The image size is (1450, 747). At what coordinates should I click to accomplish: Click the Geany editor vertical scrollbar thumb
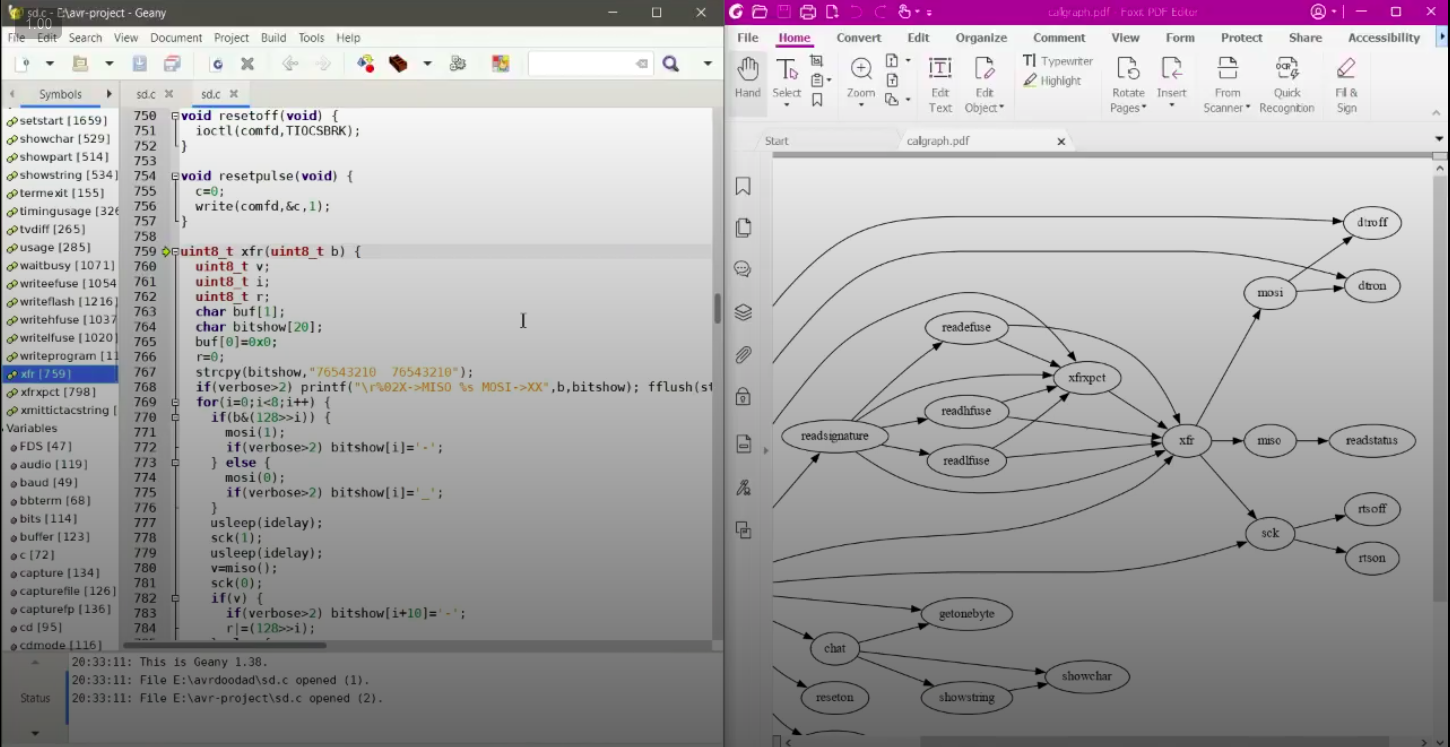click(717, 308)
